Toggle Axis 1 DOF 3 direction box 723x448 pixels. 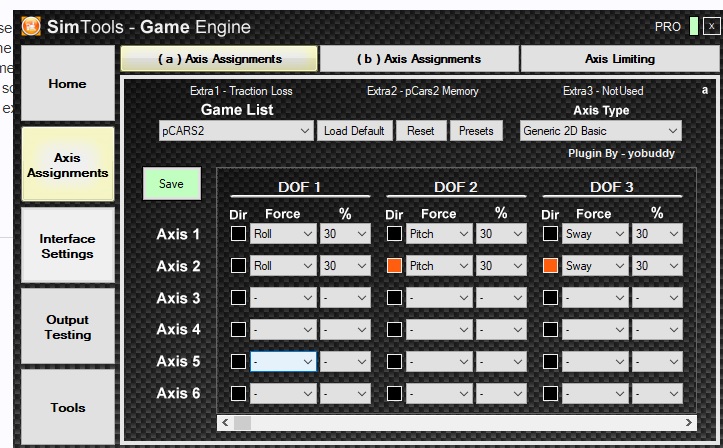pos(551,234)
